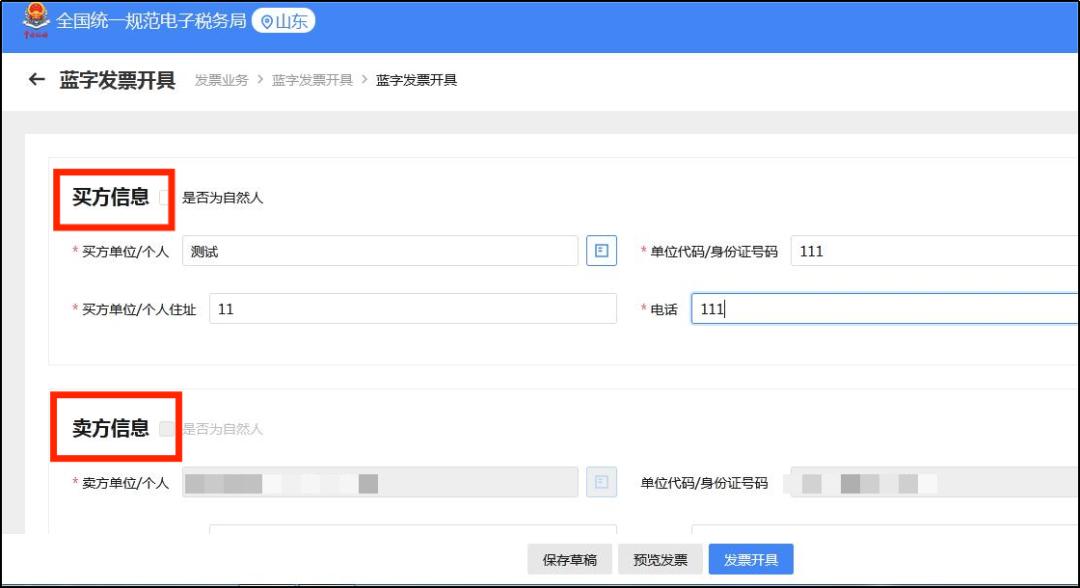Click the 买方单位/个人 field containing 测试
The image size is (1080, 588).
(x=380, y=251)
